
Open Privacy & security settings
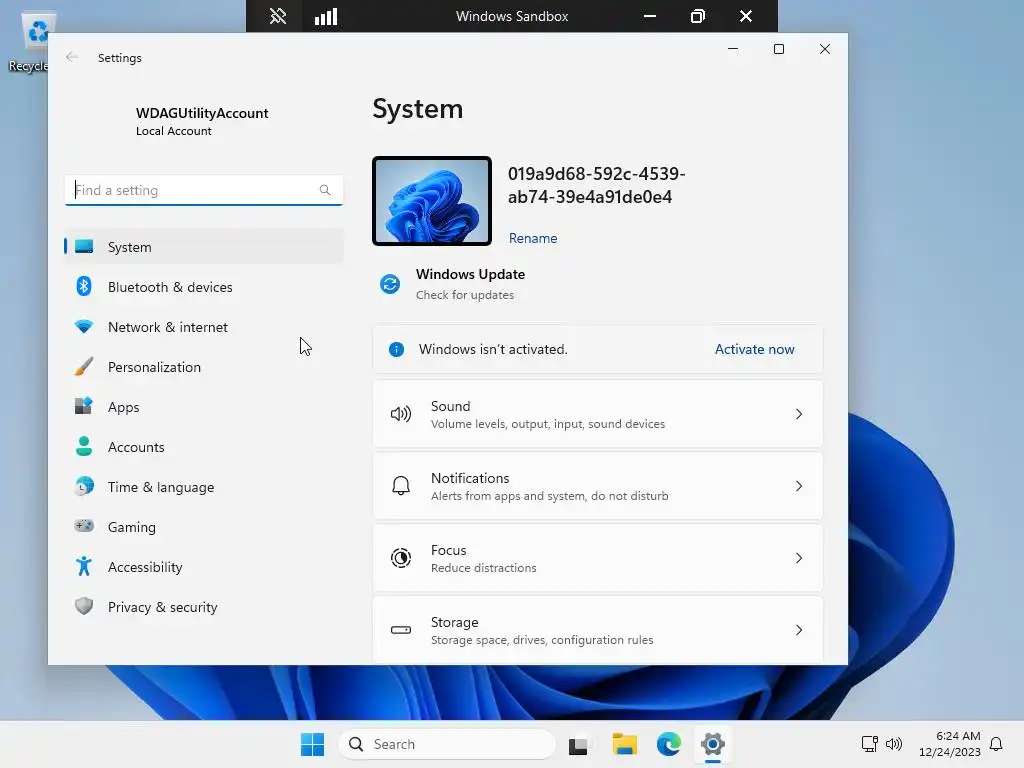[x=204, y=607]
